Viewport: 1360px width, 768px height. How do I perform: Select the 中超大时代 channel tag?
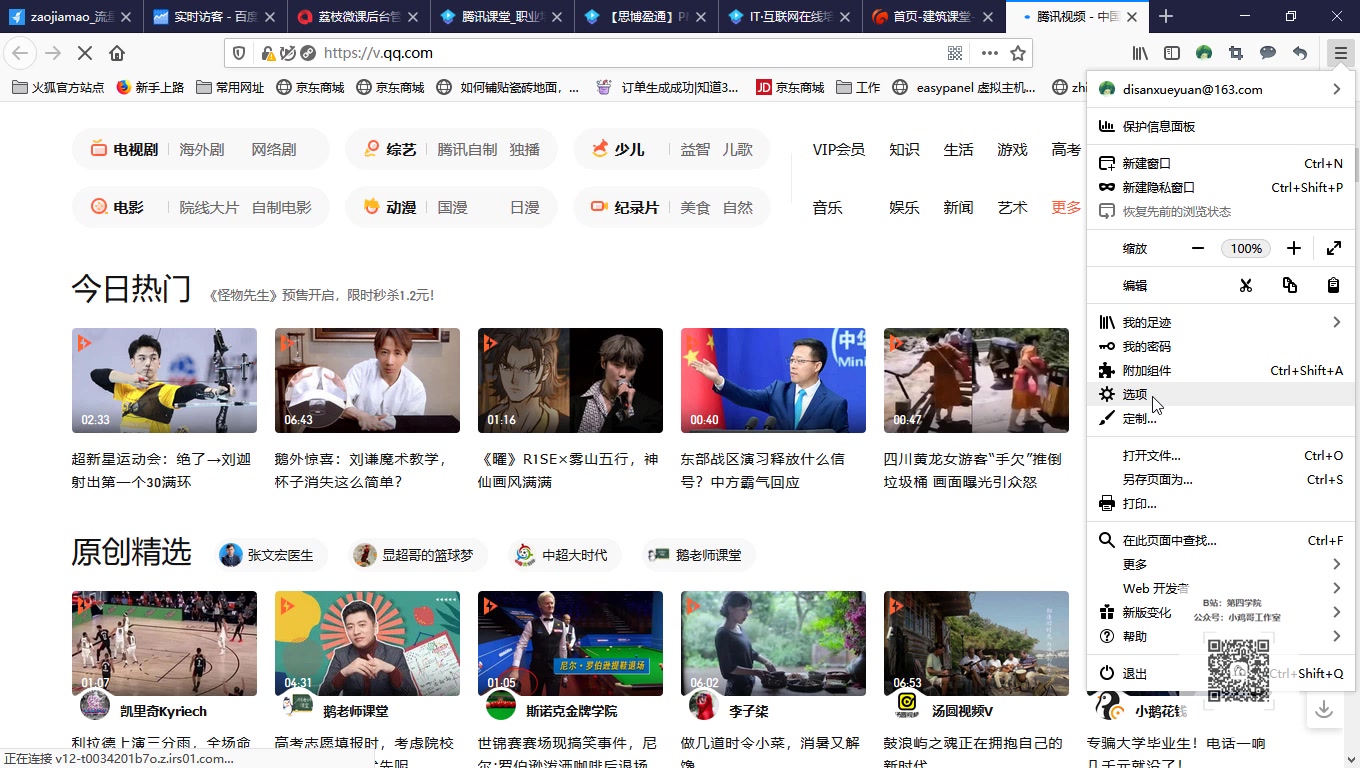563,554
